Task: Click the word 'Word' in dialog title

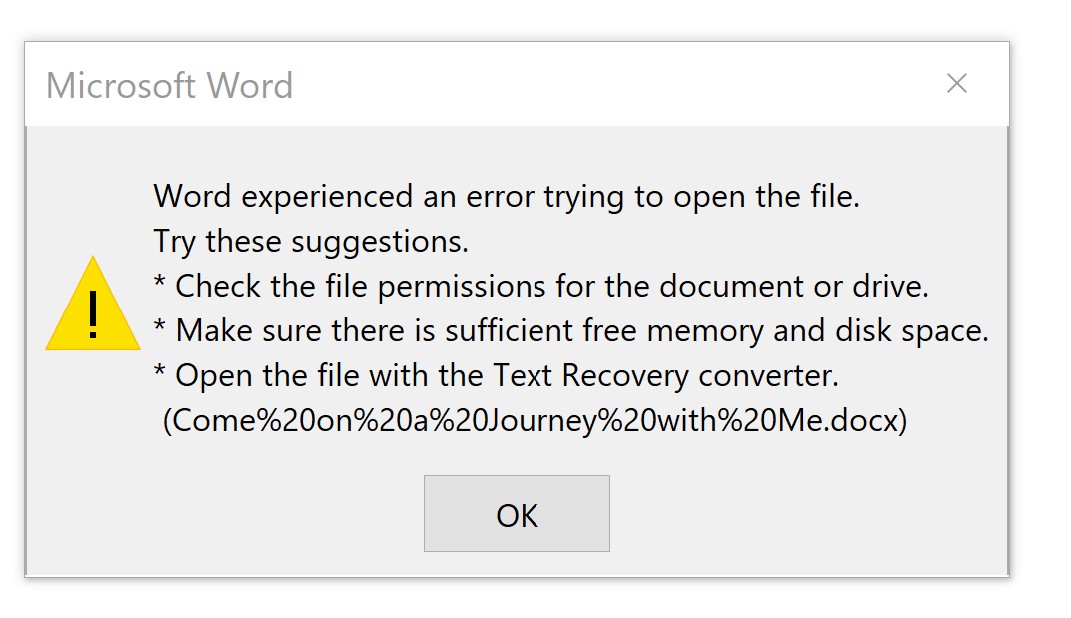Action: (x=250, y=85)
